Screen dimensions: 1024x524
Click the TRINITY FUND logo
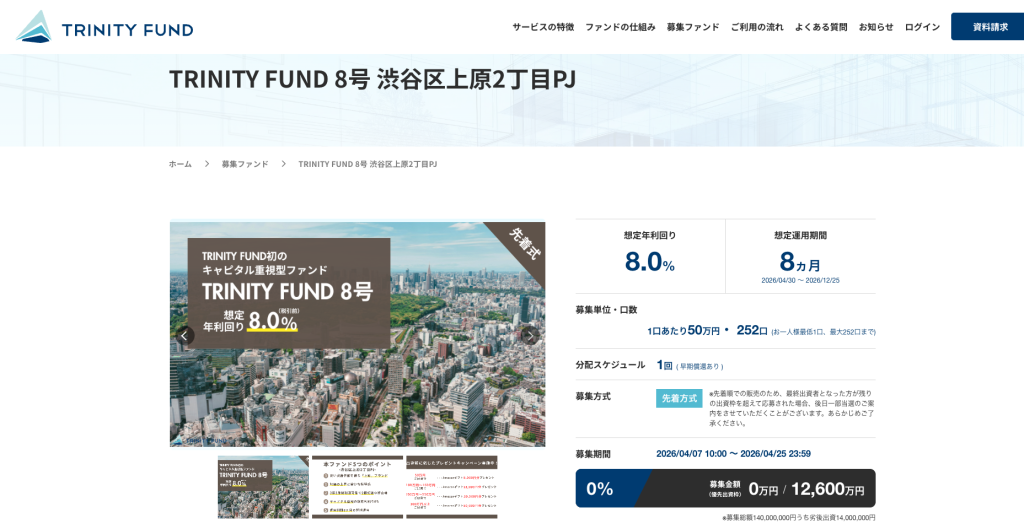[105, 28]
